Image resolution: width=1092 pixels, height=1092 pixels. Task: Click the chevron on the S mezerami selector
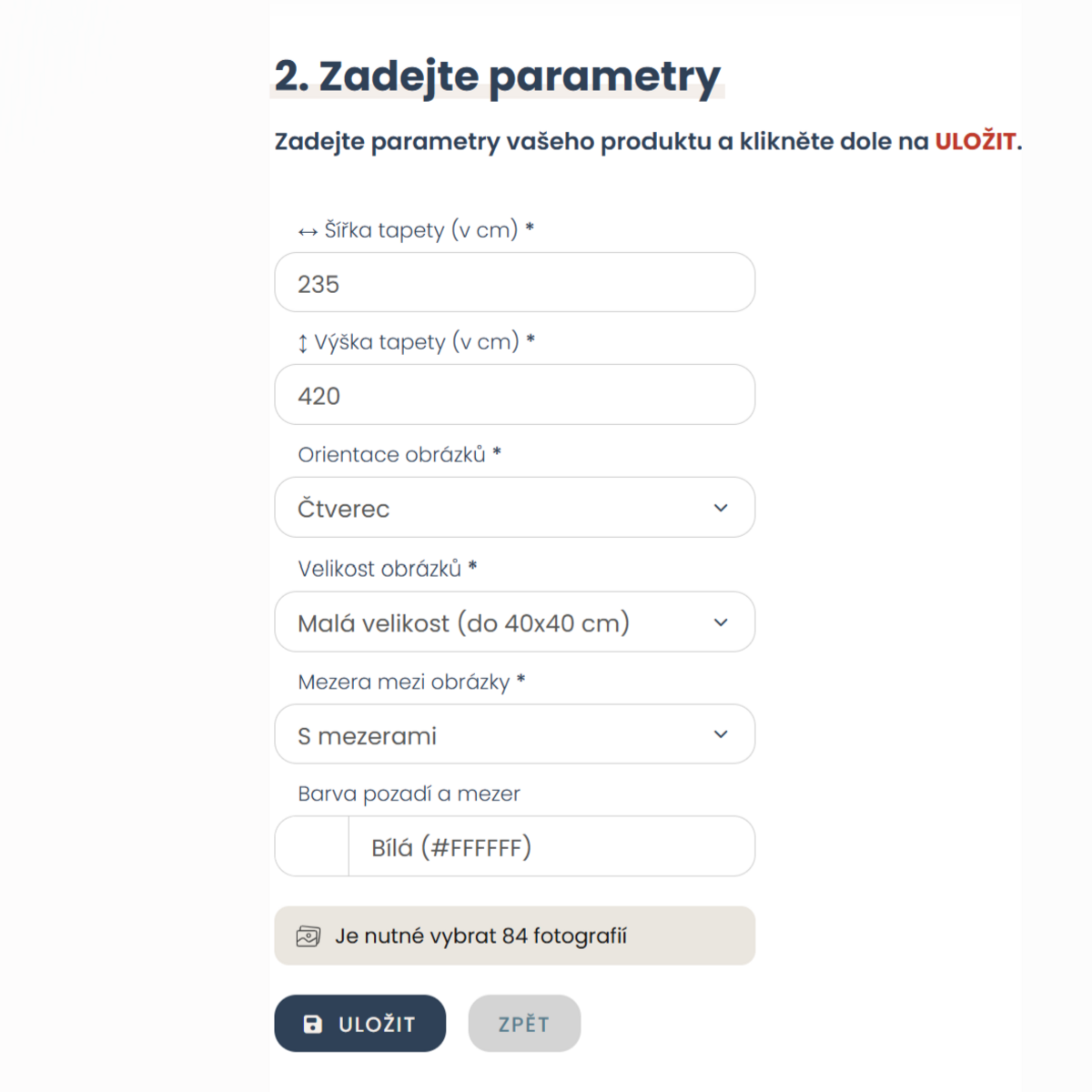click(722, 734)
